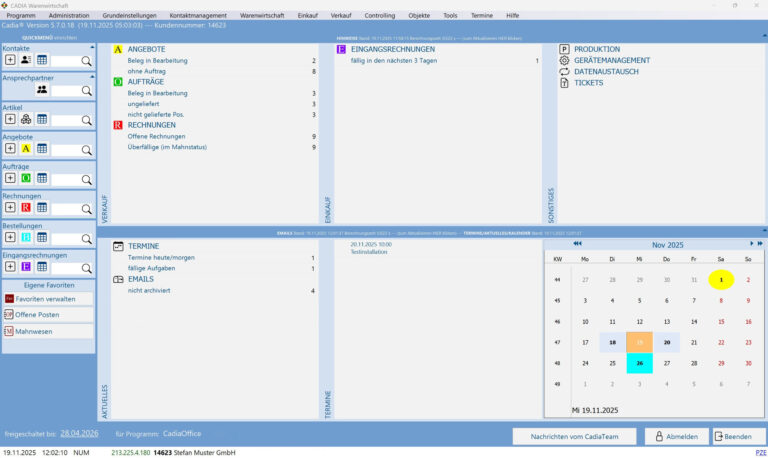The height and width of the screenshot is (458, 768).
Task: Click the red R Rechnungen sidebar icon
Action: pyautogui.click(x=26, y=207)
